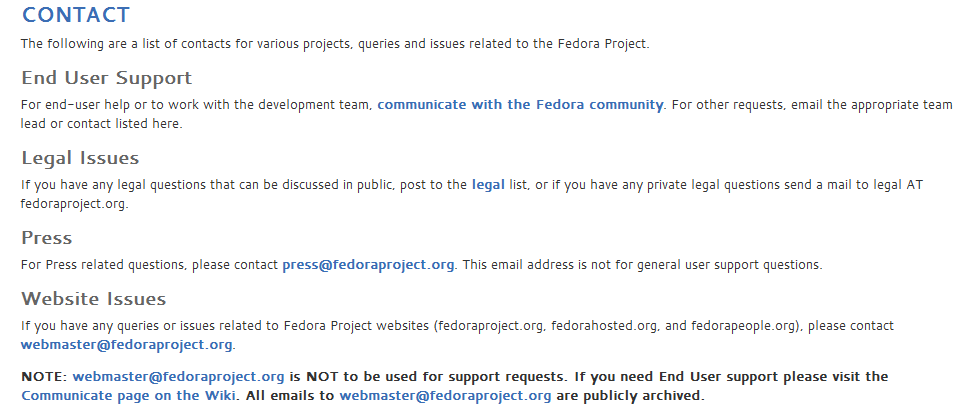Click the 'Legal Issues' heading
This screenshot has height=416, width=965.
(80, 158)
